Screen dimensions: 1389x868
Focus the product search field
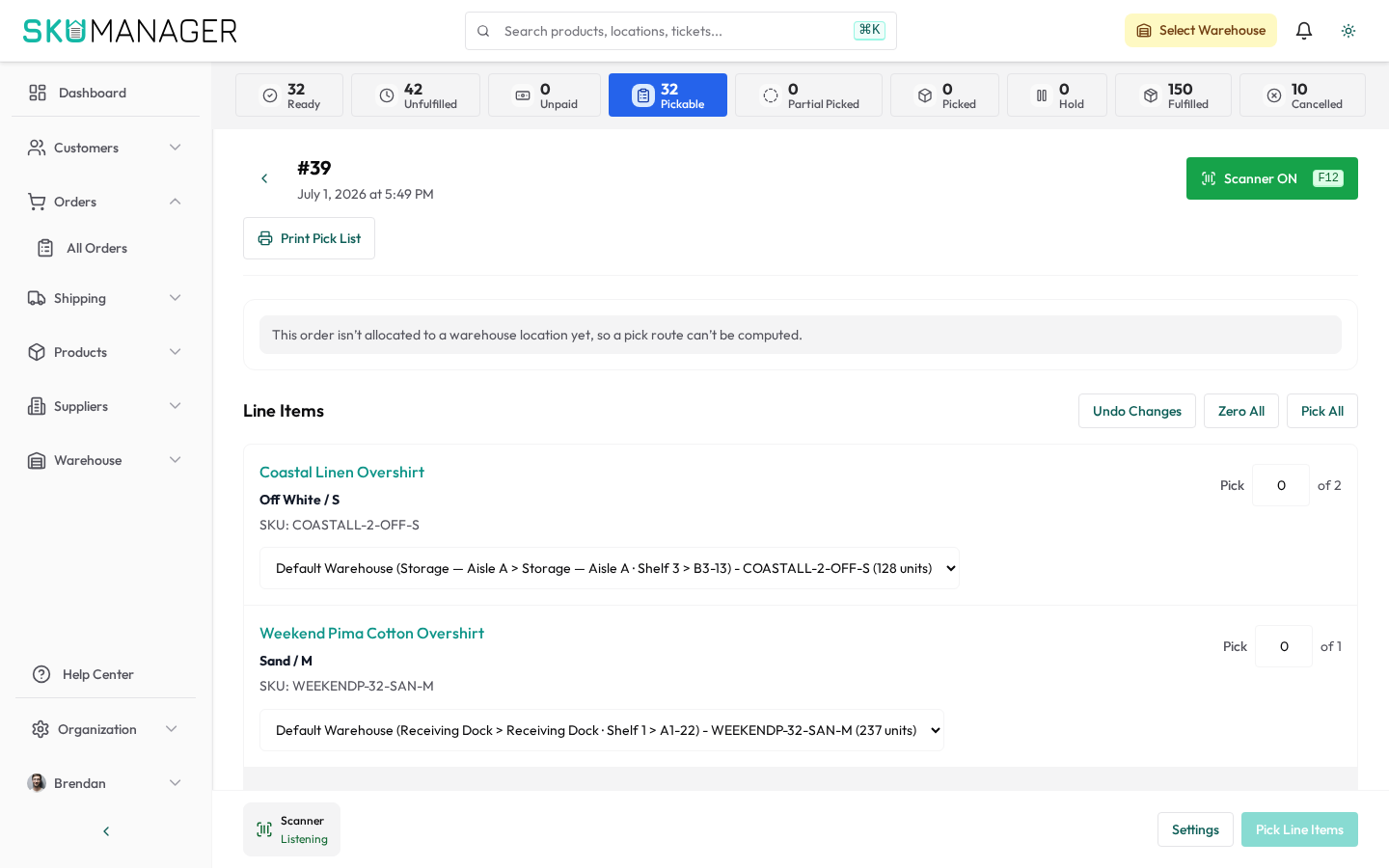click(680, 31)
